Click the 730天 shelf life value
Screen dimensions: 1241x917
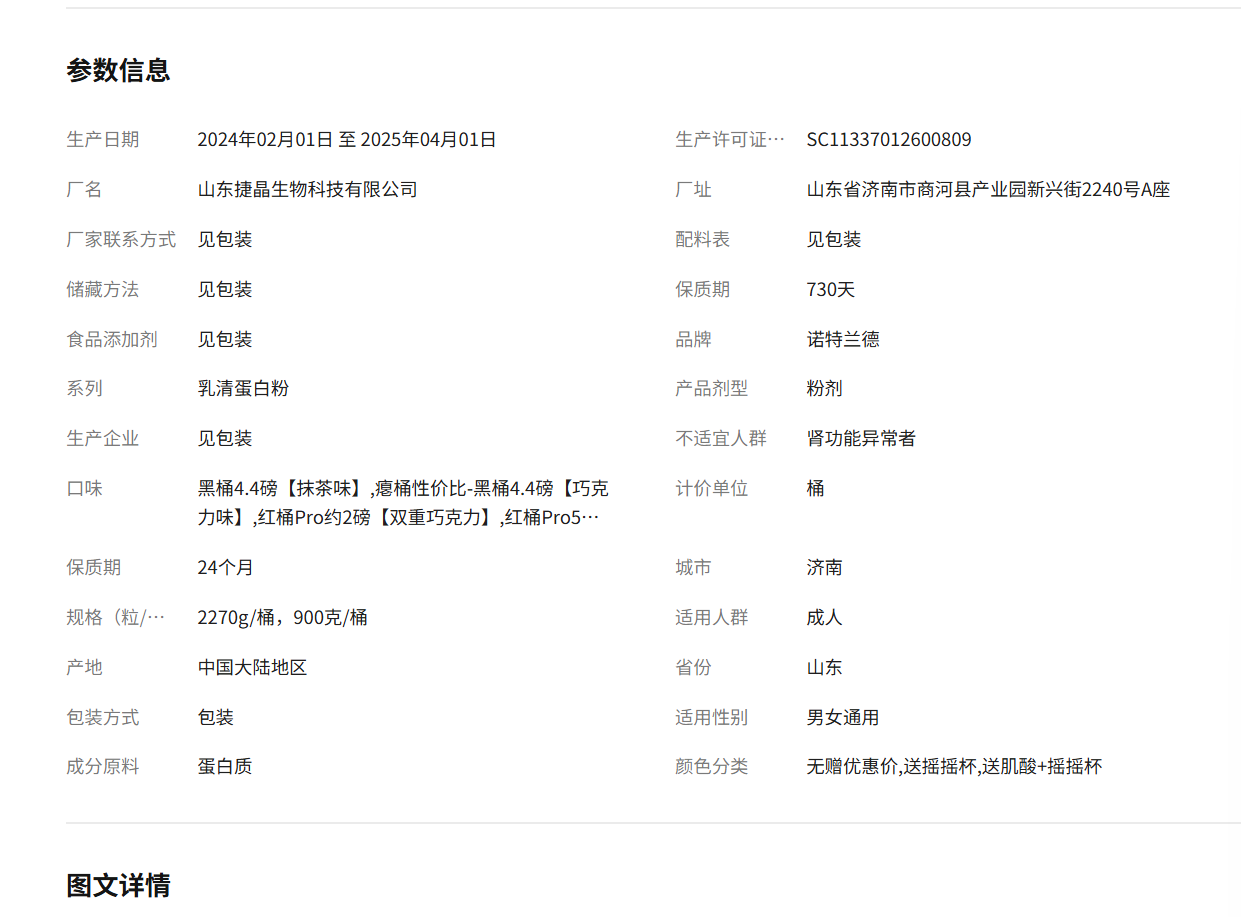[x=831, y=290]
